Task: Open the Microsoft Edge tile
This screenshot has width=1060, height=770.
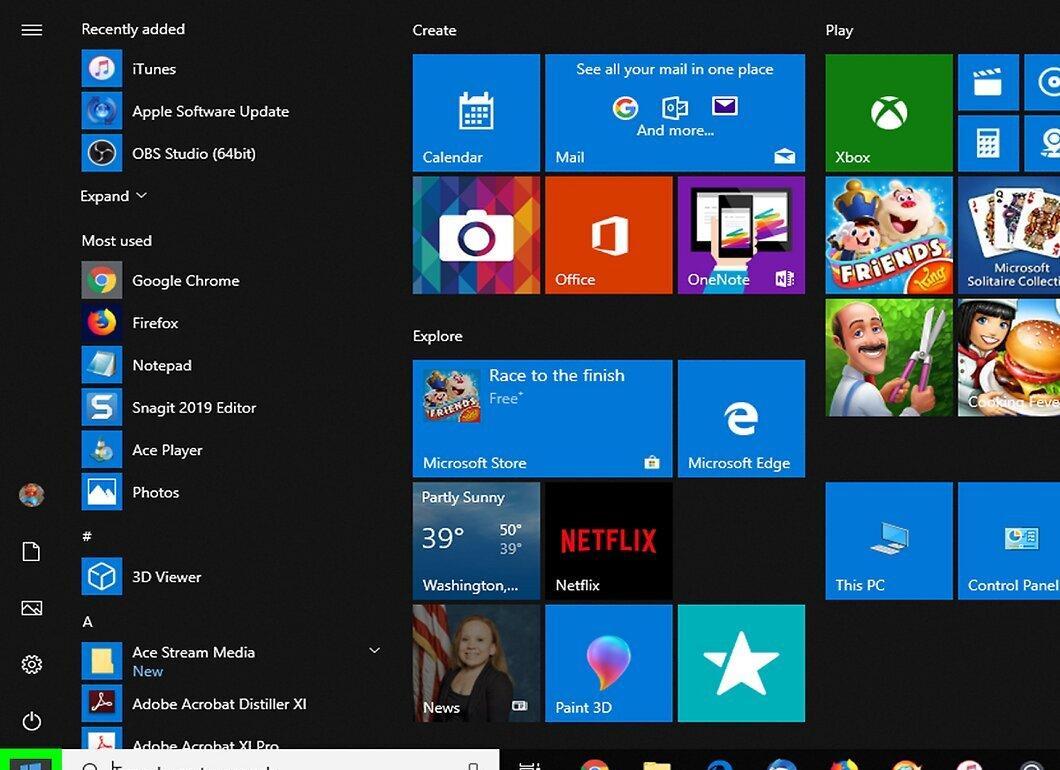Action: [741, 418]
